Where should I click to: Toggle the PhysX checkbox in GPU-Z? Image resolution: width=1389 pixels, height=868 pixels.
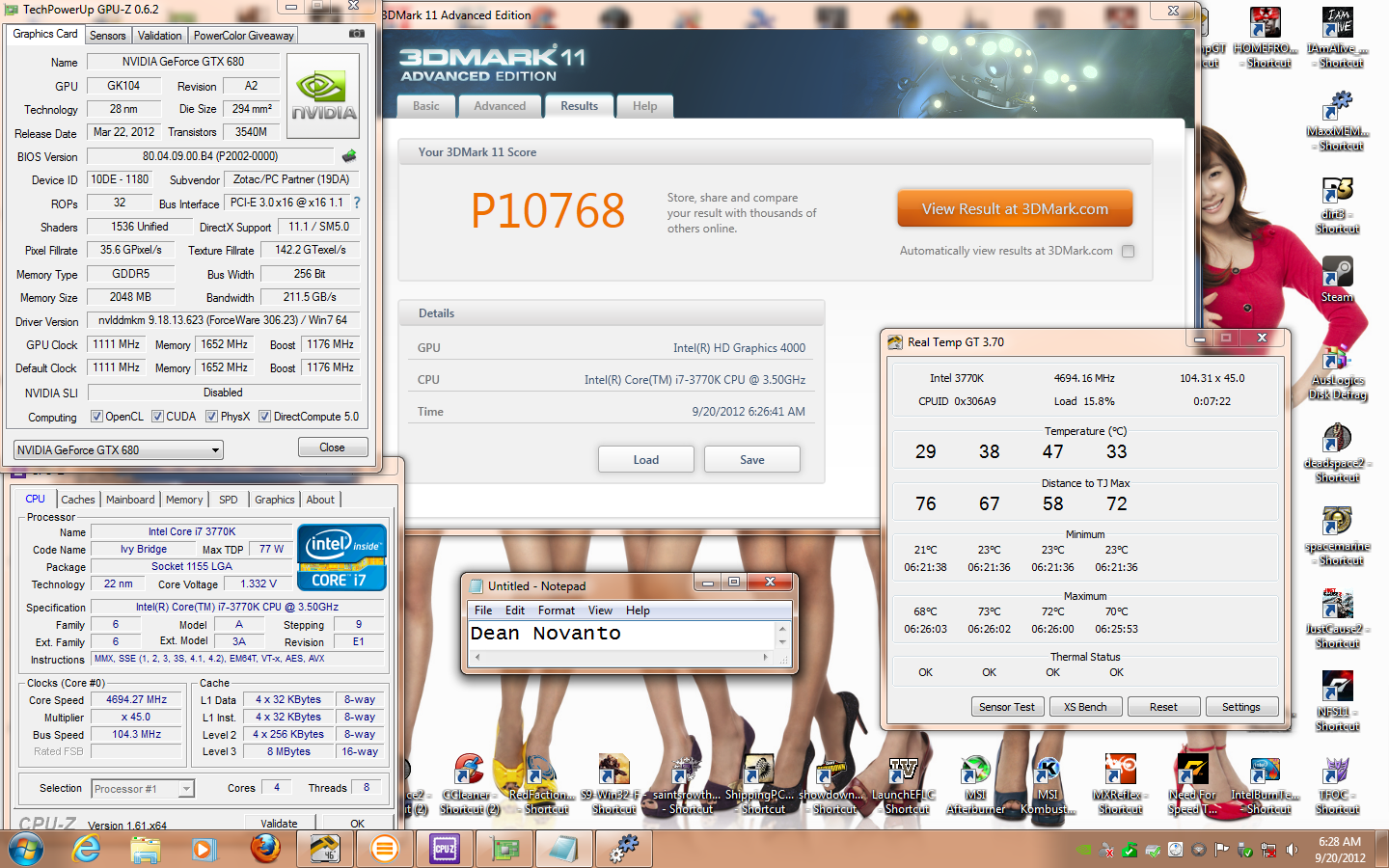click(x=211, y=417)
